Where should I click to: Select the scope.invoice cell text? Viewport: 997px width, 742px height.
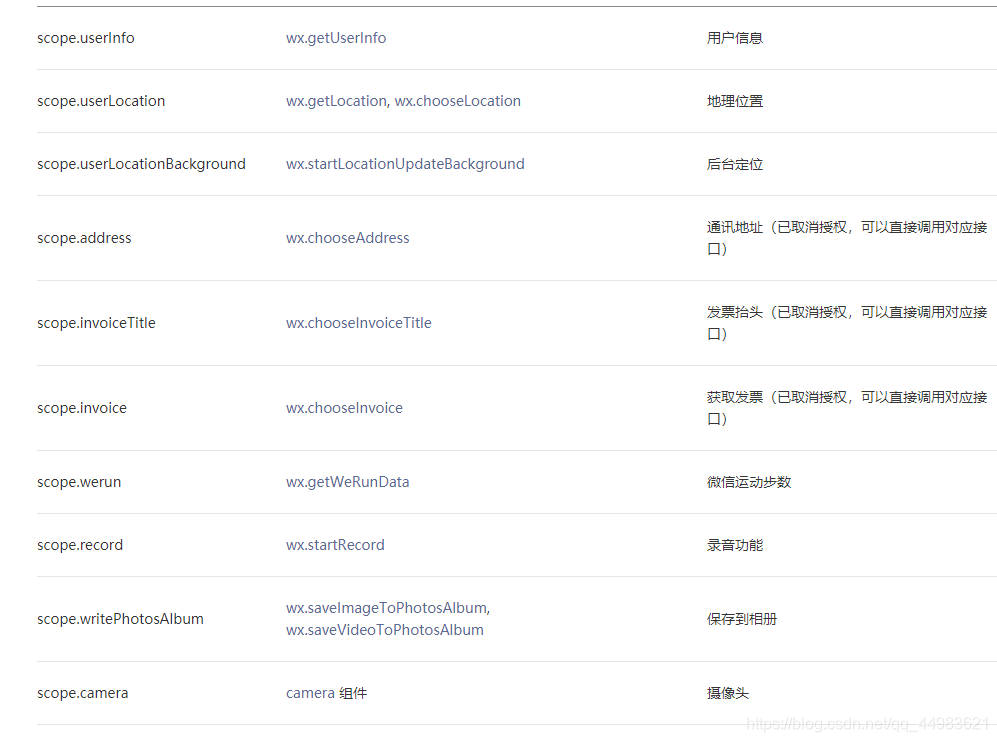[x=82, y=408]
